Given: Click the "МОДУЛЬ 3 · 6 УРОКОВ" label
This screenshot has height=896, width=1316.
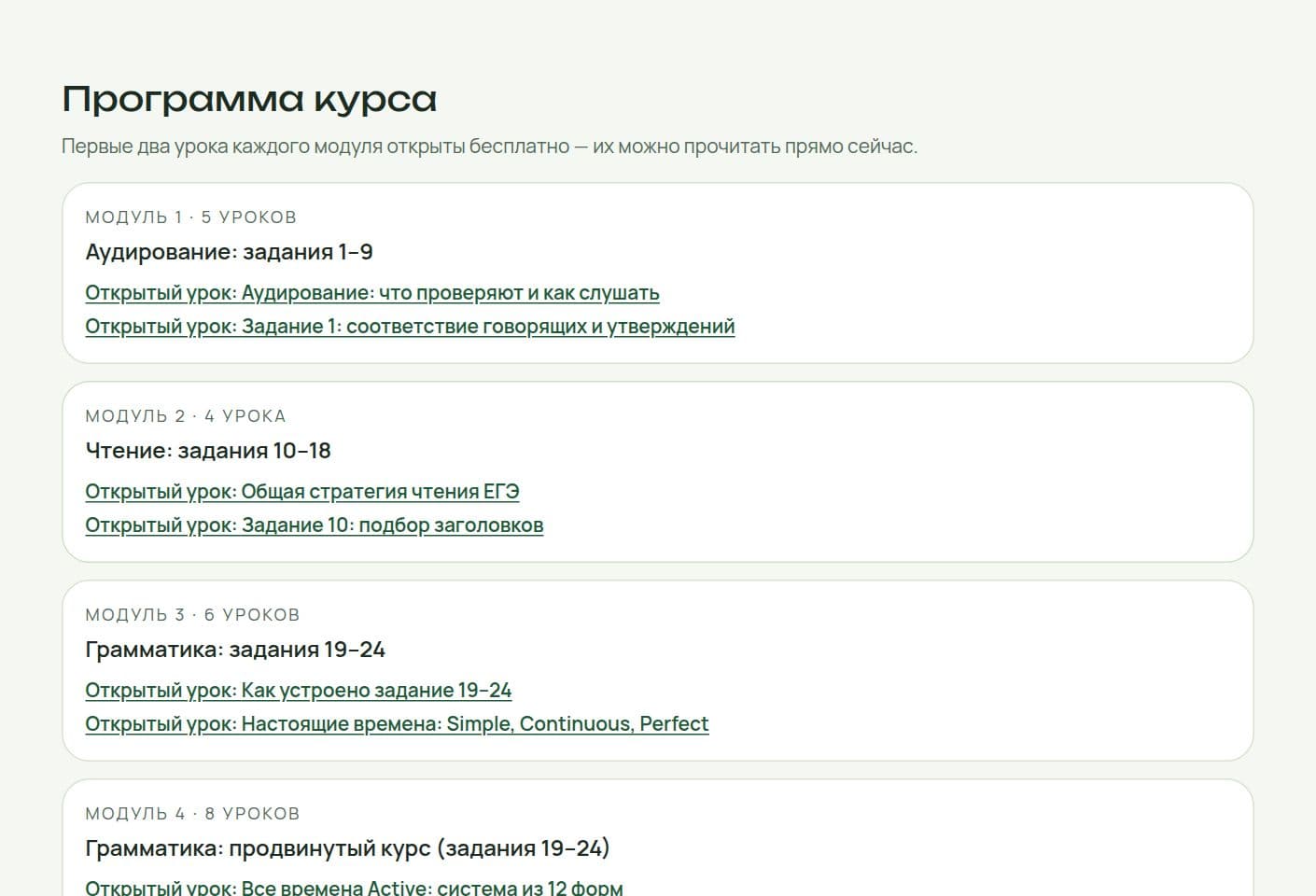Looking at the screenshot, I should [x=192, y=615].
